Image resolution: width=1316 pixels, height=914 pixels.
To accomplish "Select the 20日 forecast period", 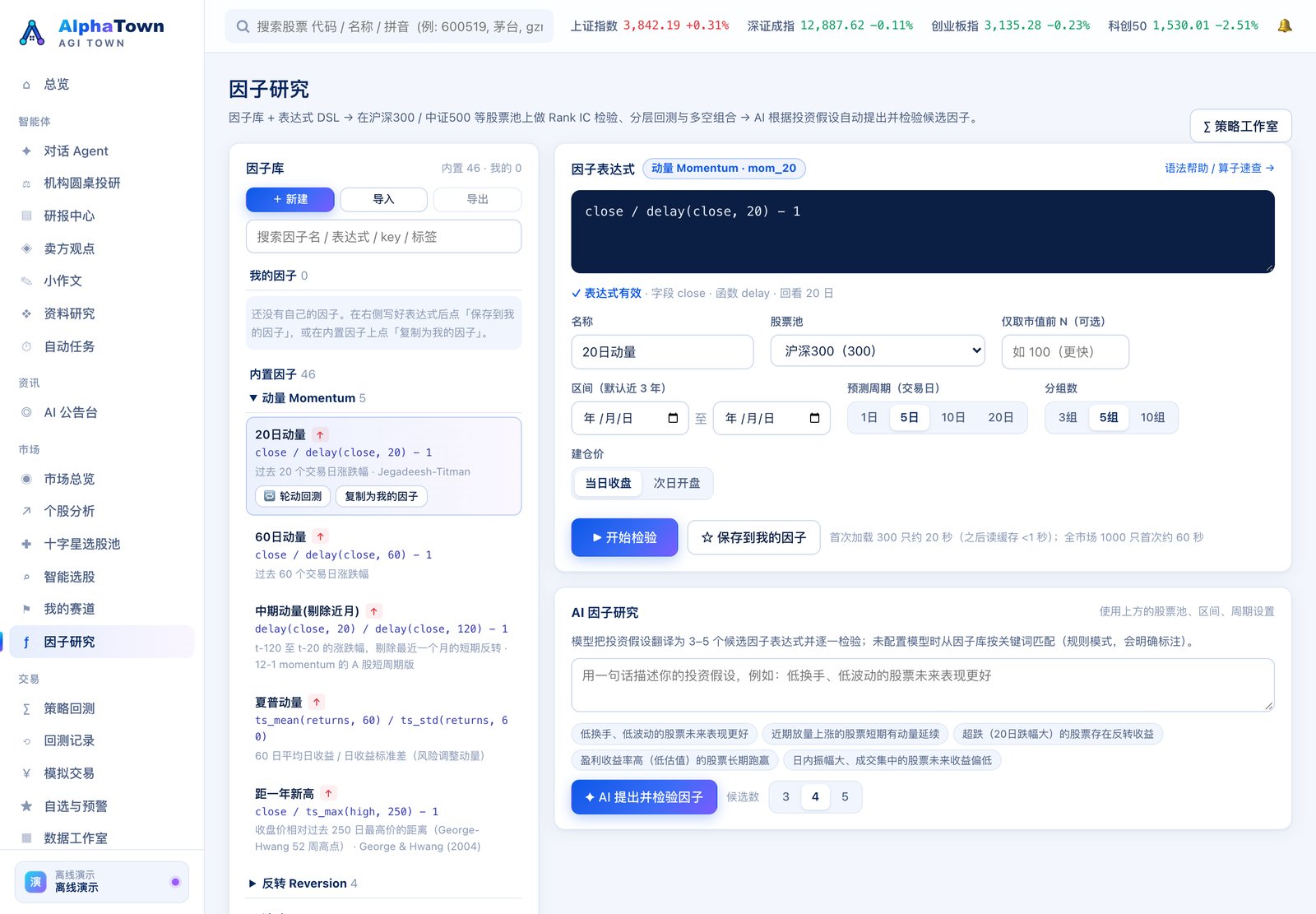I will pos(1001,417).
